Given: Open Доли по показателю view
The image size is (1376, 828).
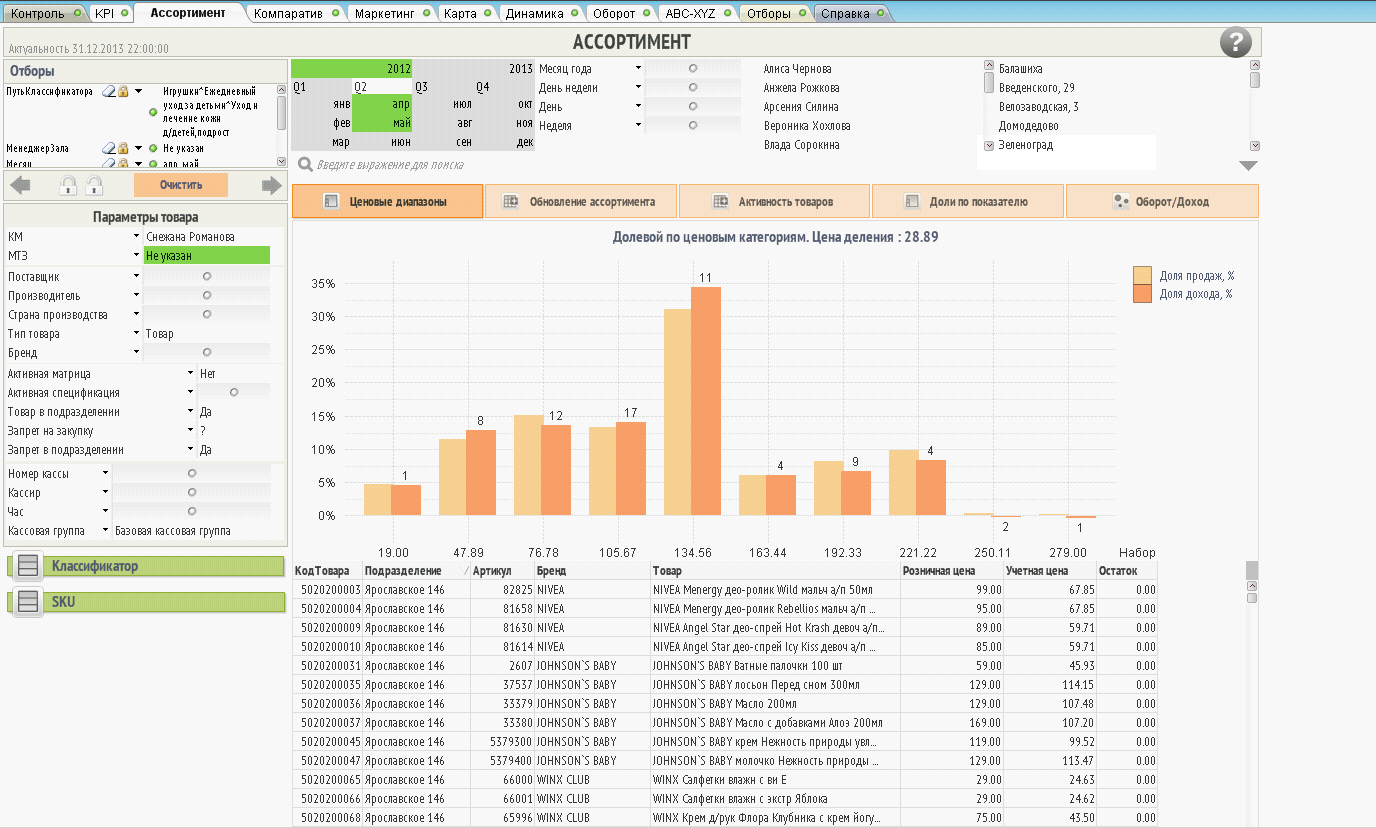Looking at the screenshot, I should (967, 201).
